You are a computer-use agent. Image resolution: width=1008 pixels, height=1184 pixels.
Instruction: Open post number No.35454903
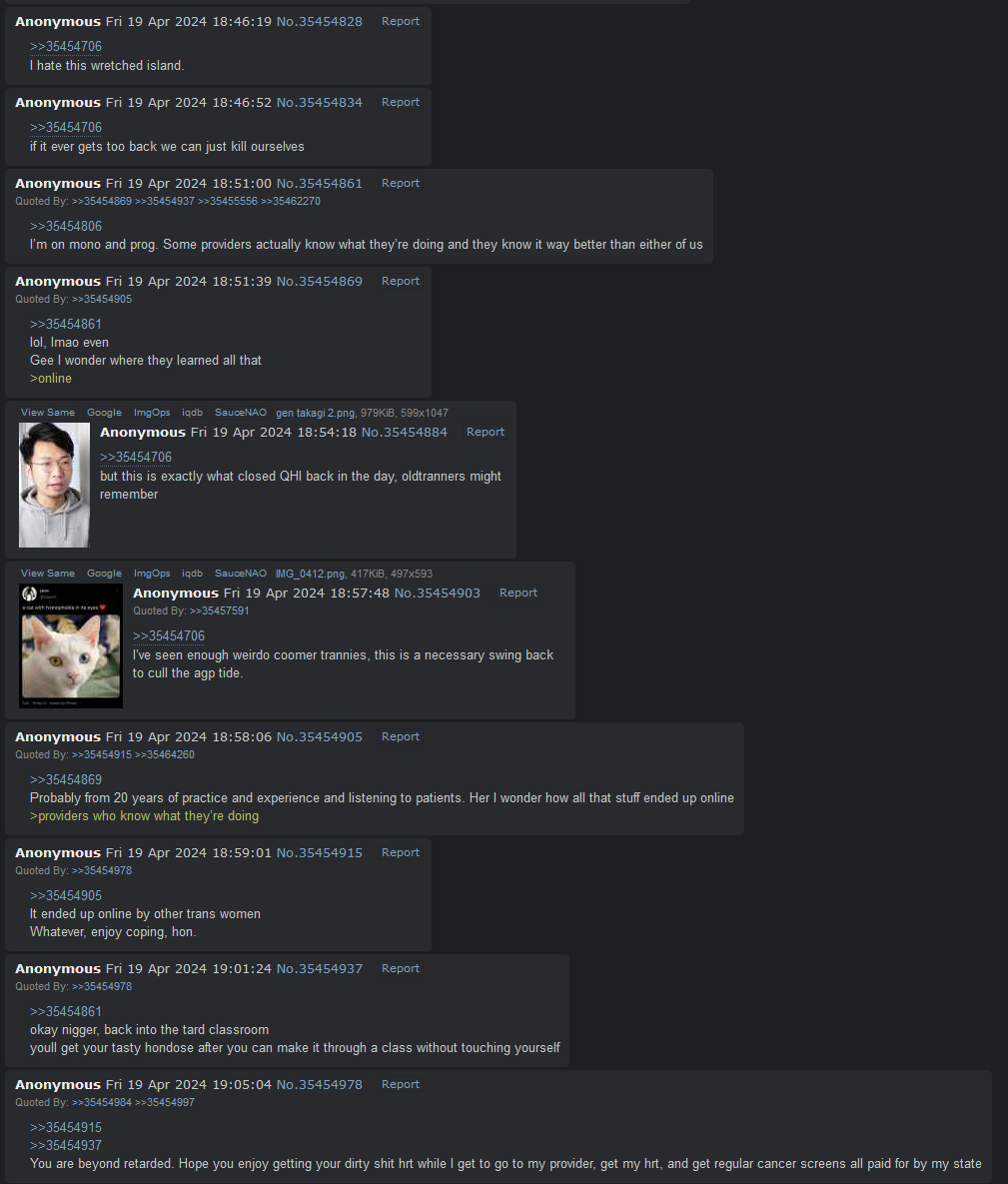pos(438,593)
